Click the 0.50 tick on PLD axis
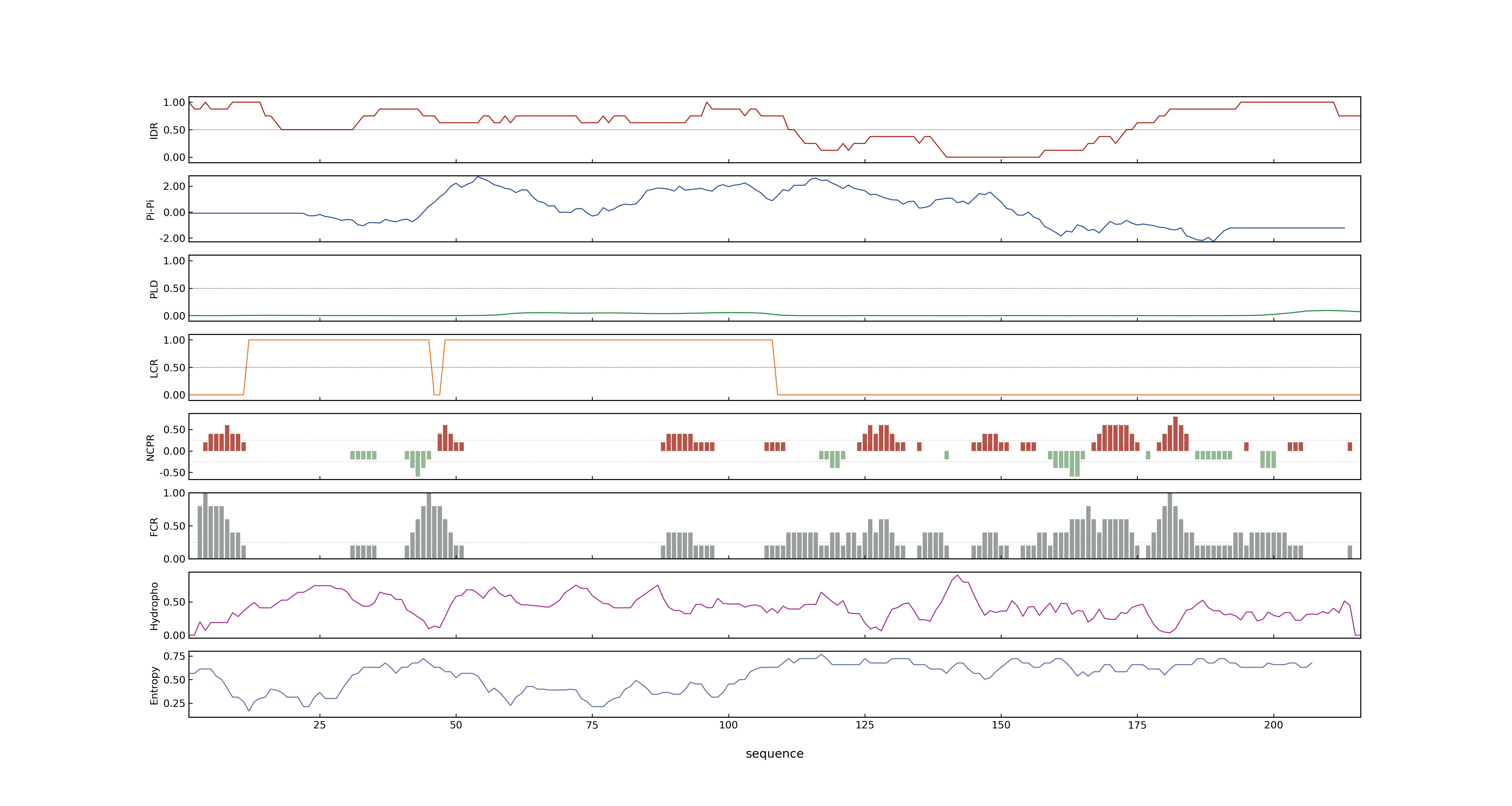Image resolution: width=1512 pixels, height=806 pixels. (x=174, y=288)
